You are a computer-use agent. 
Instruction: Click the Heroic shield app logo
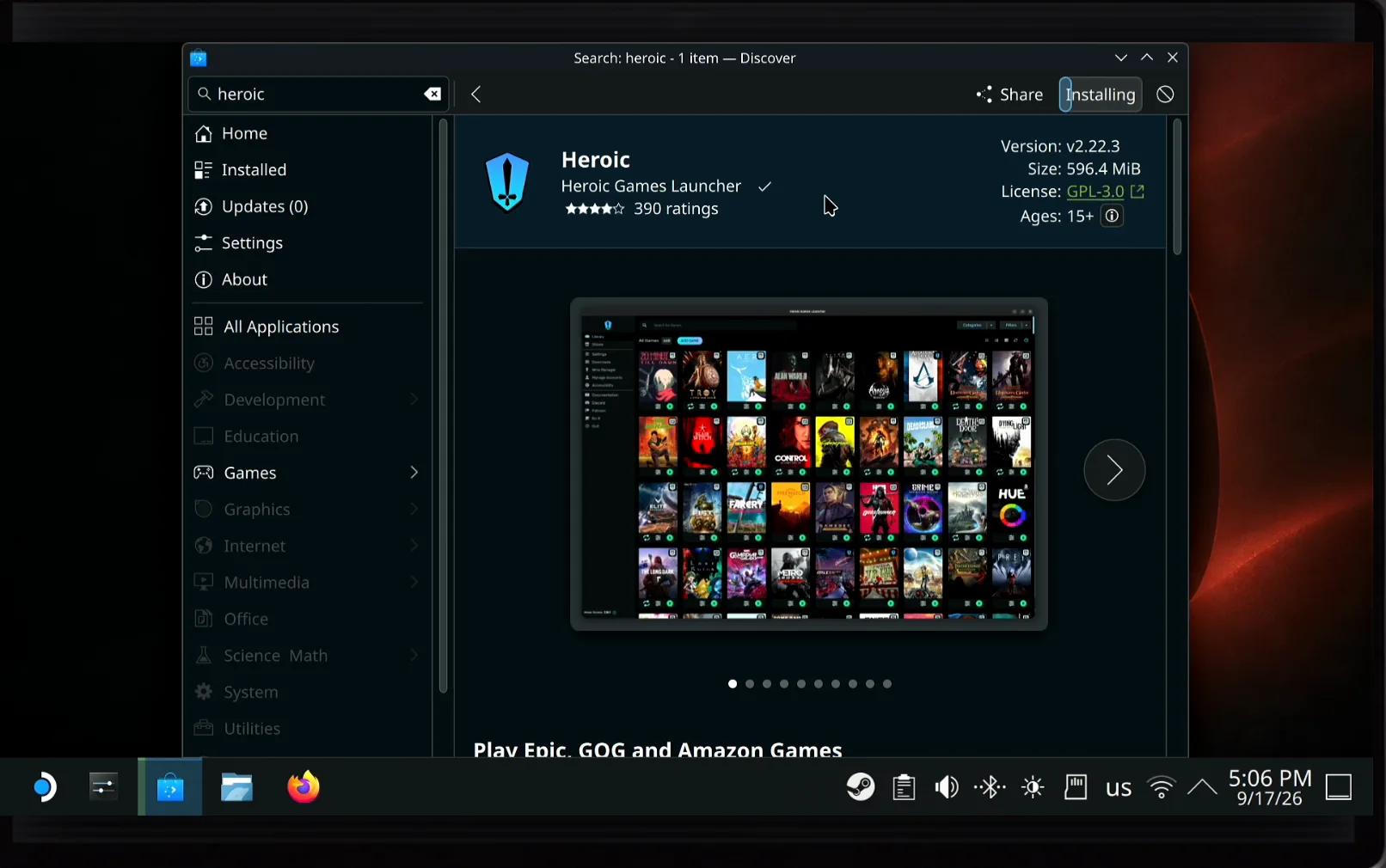coord(507,182)
